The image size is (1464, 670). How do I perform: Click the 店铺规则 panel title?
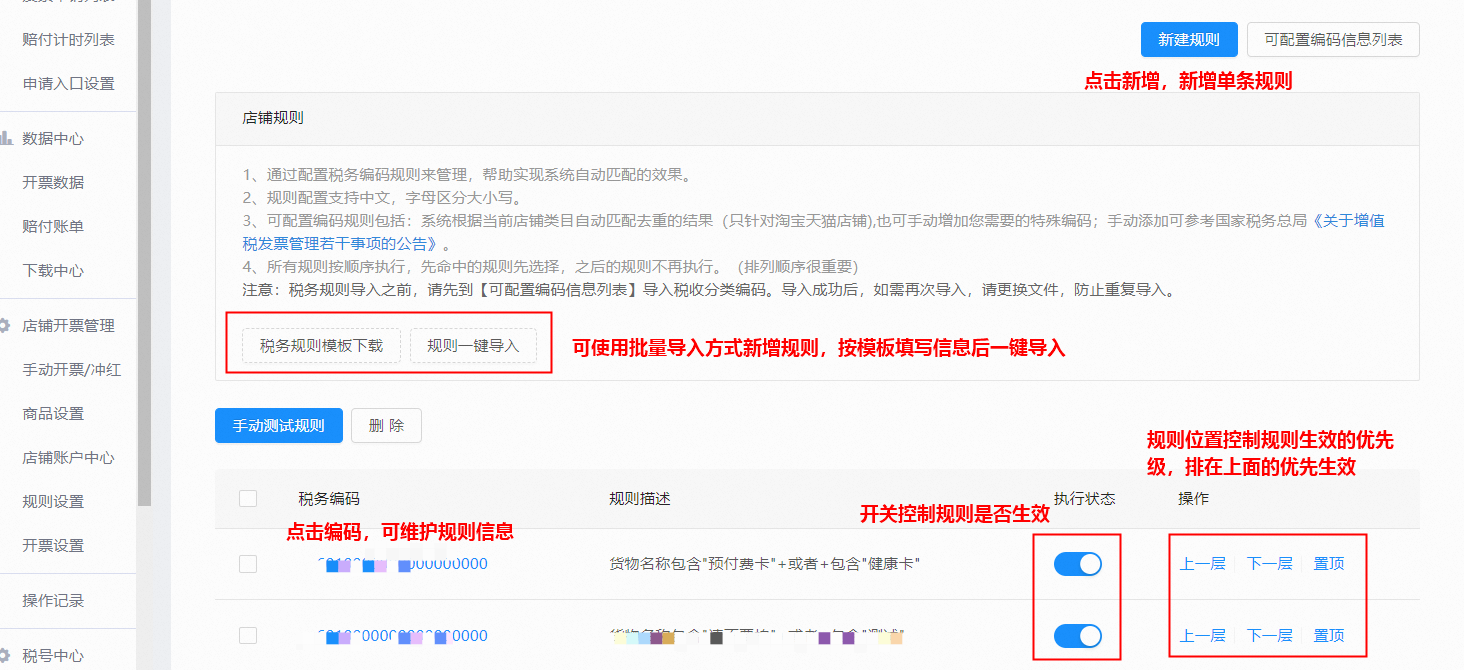[273, 118]
